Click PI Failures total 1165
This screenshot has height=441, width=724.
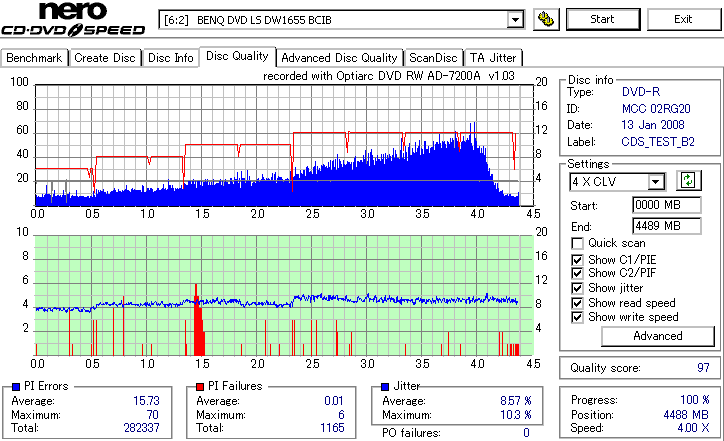332,428
